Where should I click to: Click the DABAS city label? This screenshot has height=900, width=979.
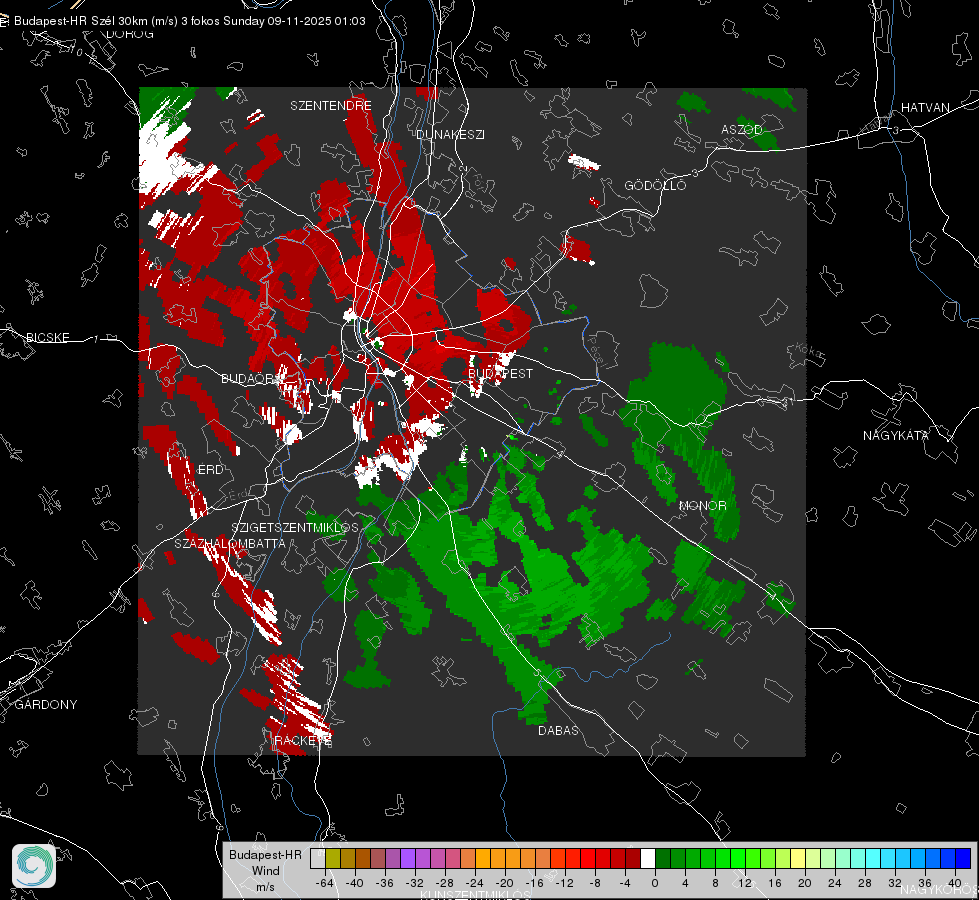pyautogui.click(x=558, y=731)
